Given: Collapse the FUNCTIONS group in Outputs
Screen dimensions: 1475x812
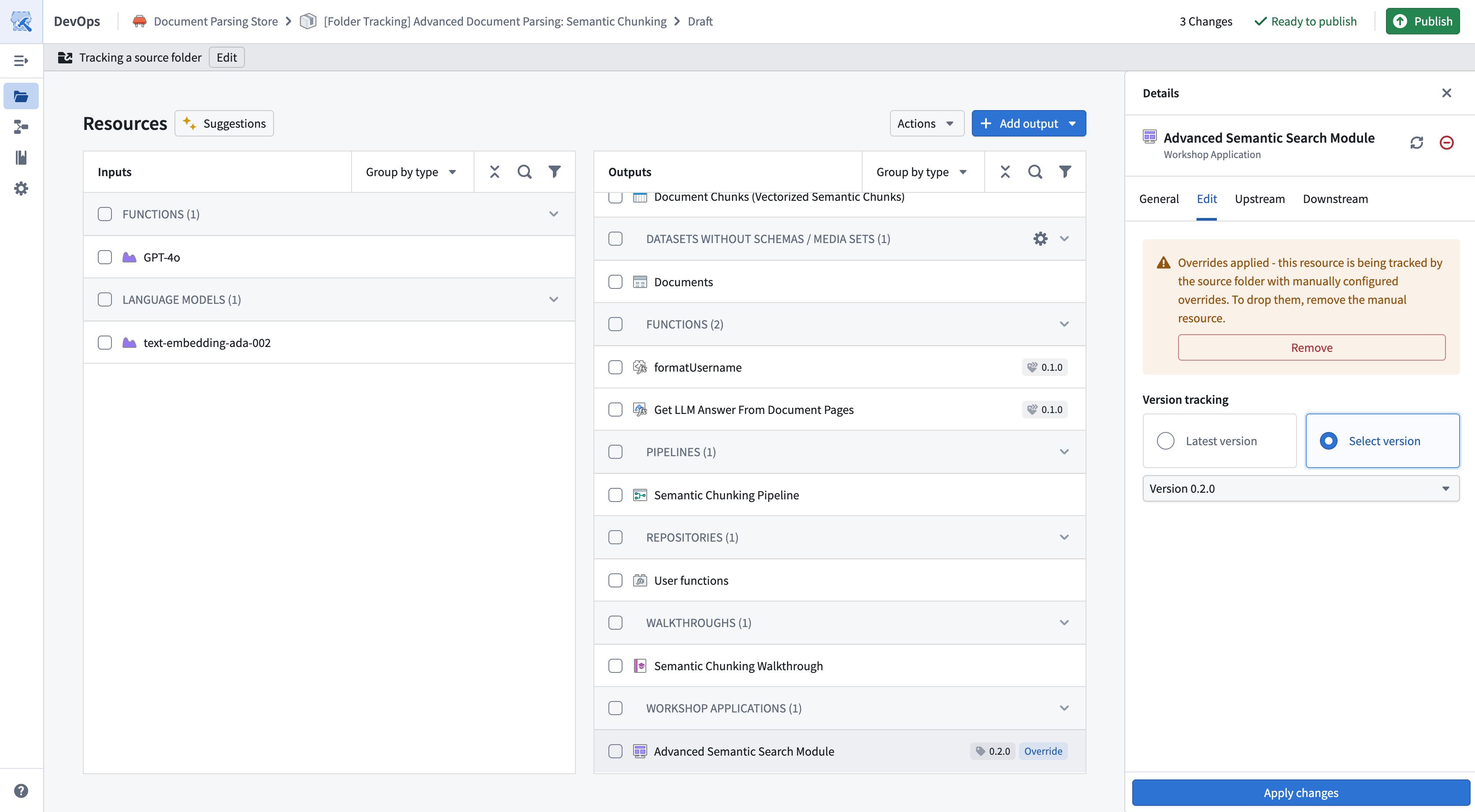Looking at the screenshot, I should pos(1064,324).
